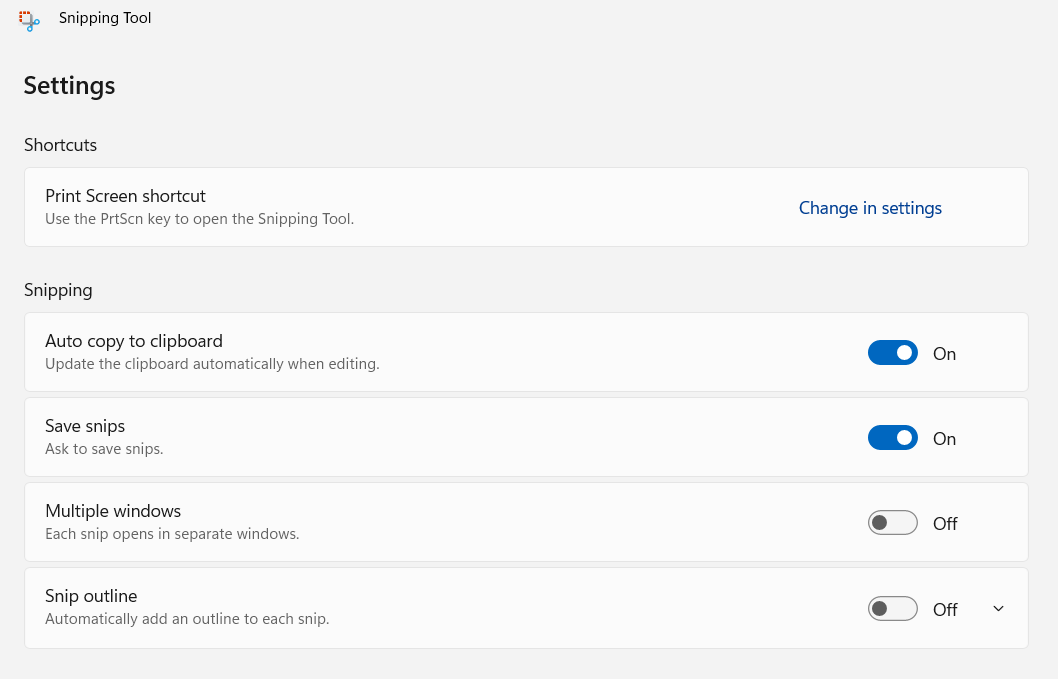Click 'Each snip opens in separate windows.' text
1058x679 pixels.
click(172, 534)
